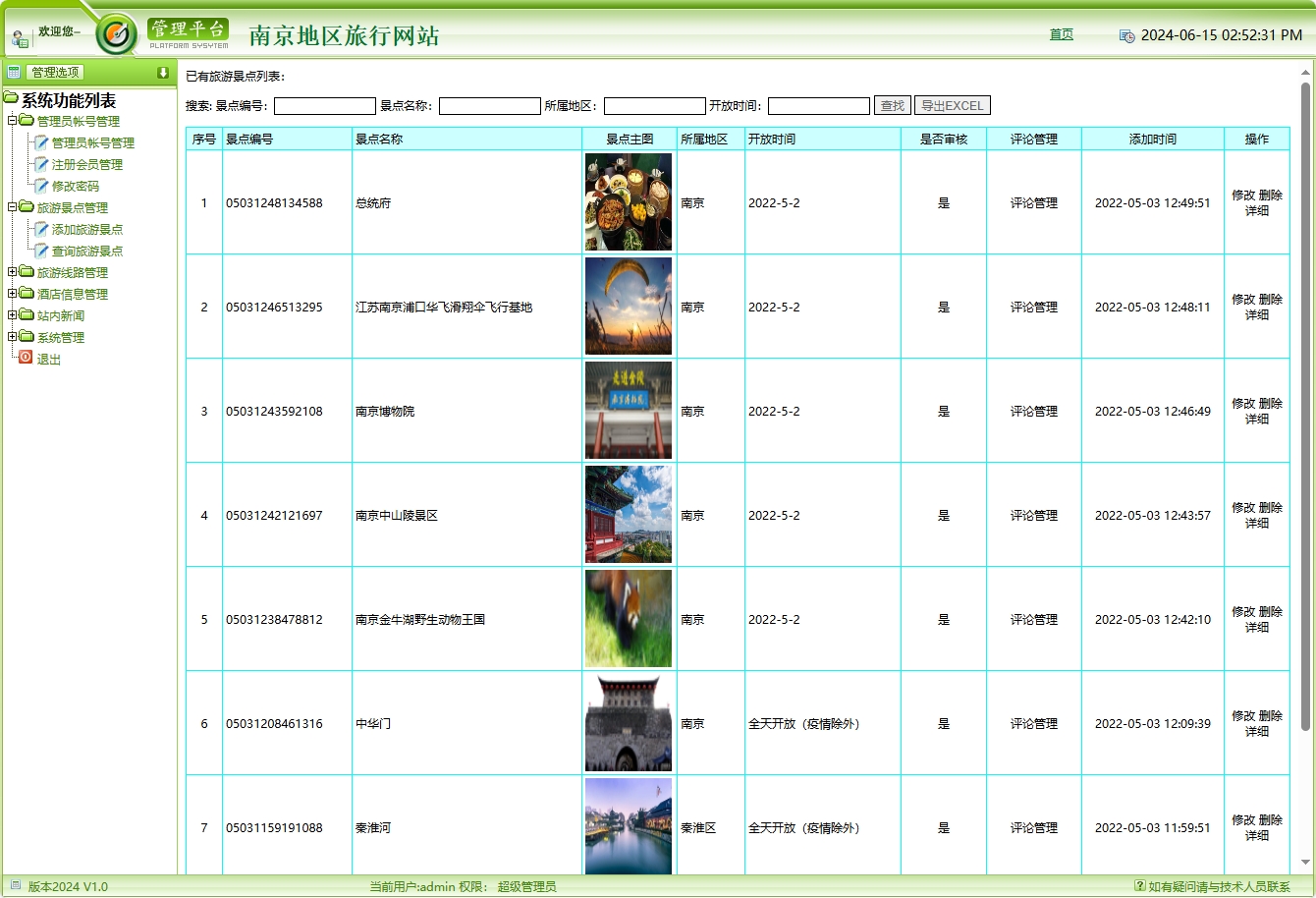The image size is (1316, 898).
Task: Collapse the sidebar with the down arrow button
Action: coord(164,71)
